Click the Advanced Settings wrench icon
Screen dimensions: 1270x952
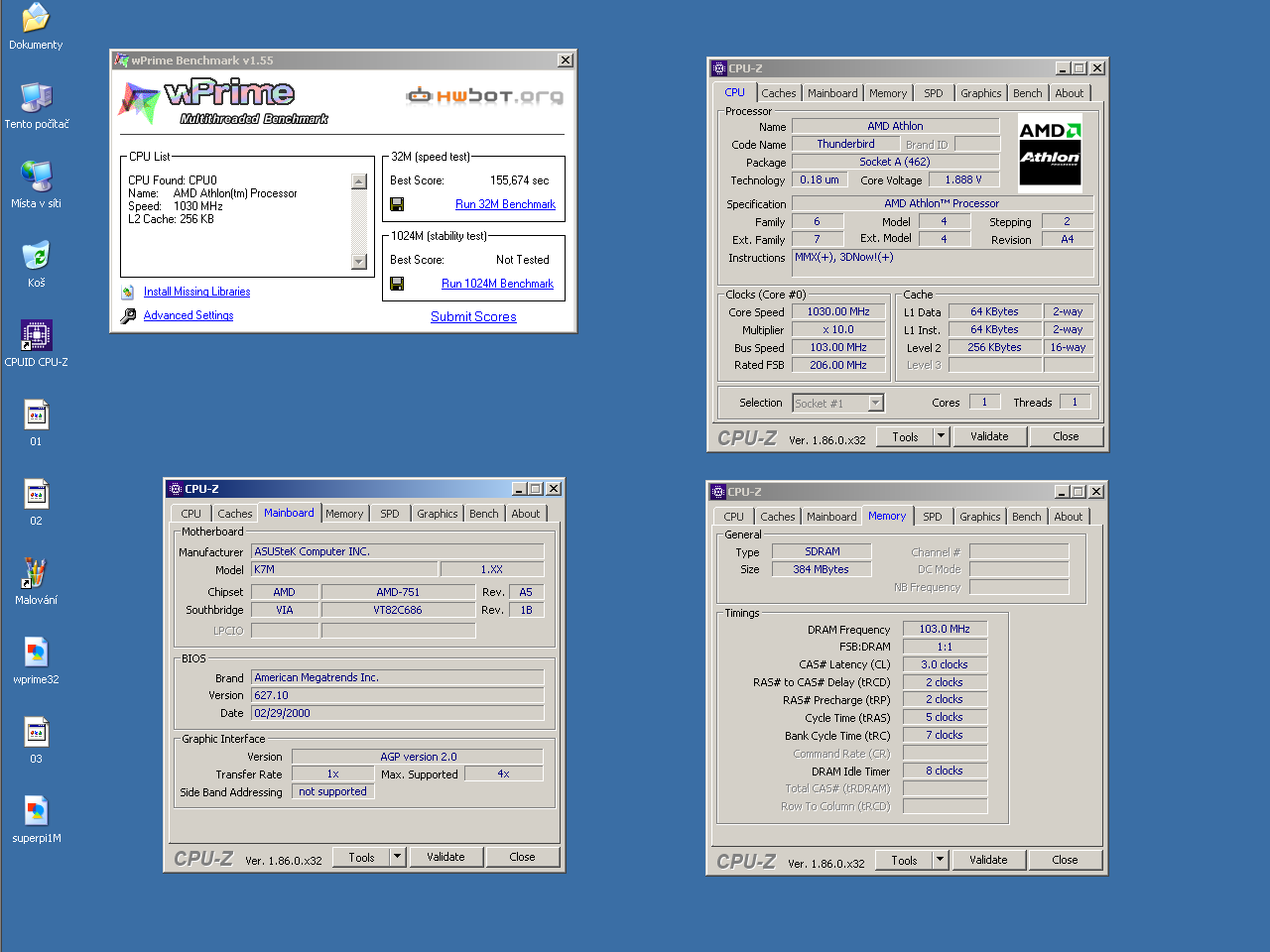pos(128,315)
